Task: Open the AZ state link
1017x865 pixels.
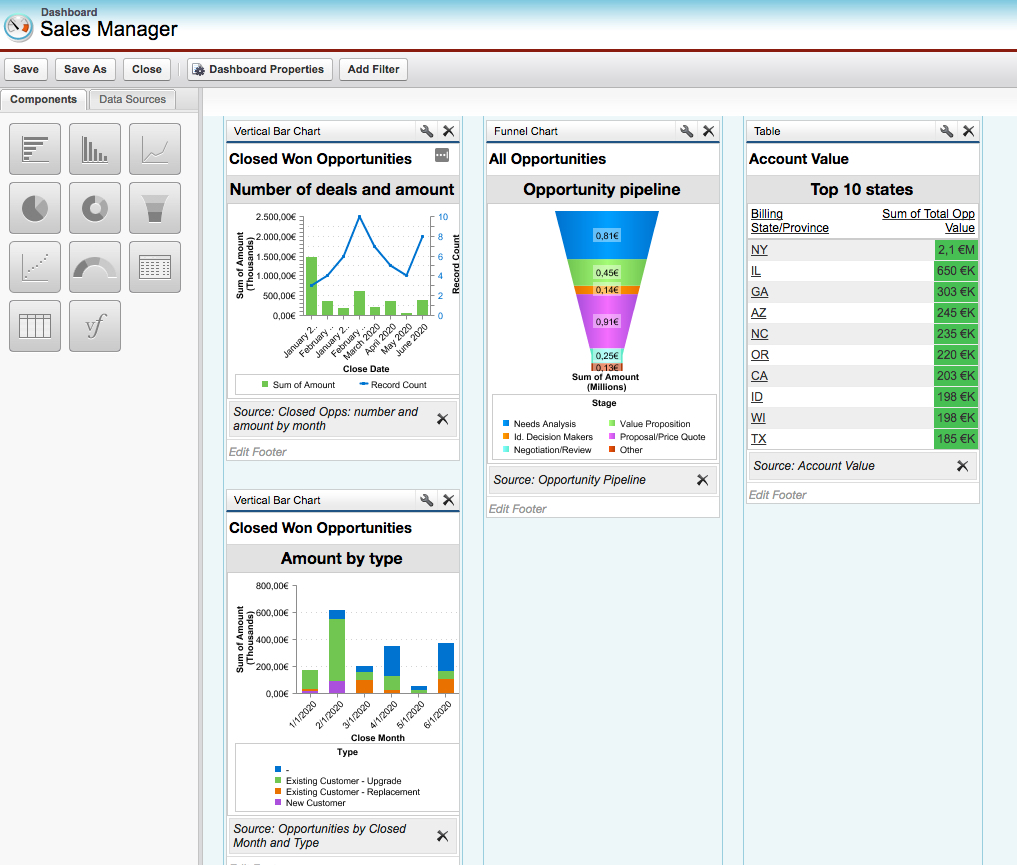Action: [758, 313]
